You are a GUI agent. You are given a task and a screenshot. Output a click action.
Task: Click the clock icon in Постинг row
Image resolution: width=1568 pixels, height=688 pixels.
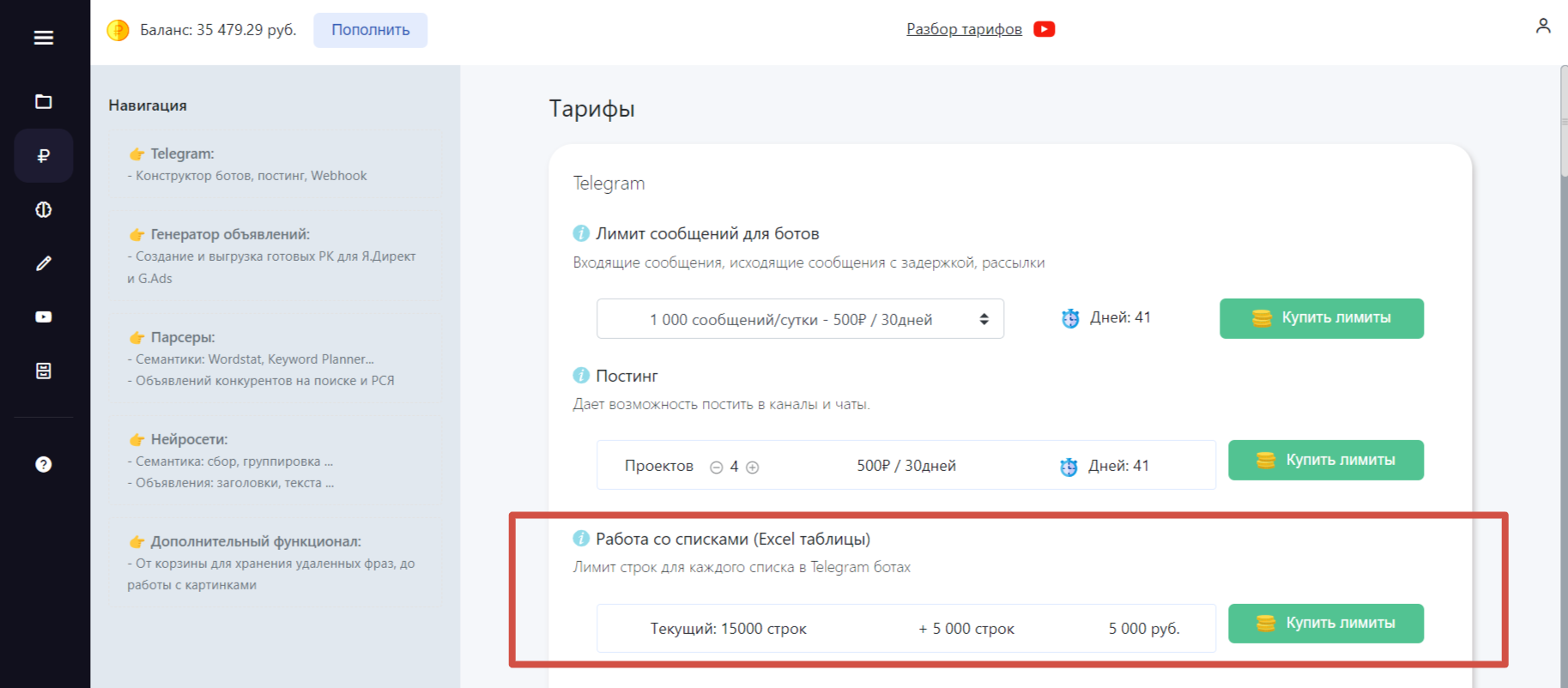(1069, 467)
